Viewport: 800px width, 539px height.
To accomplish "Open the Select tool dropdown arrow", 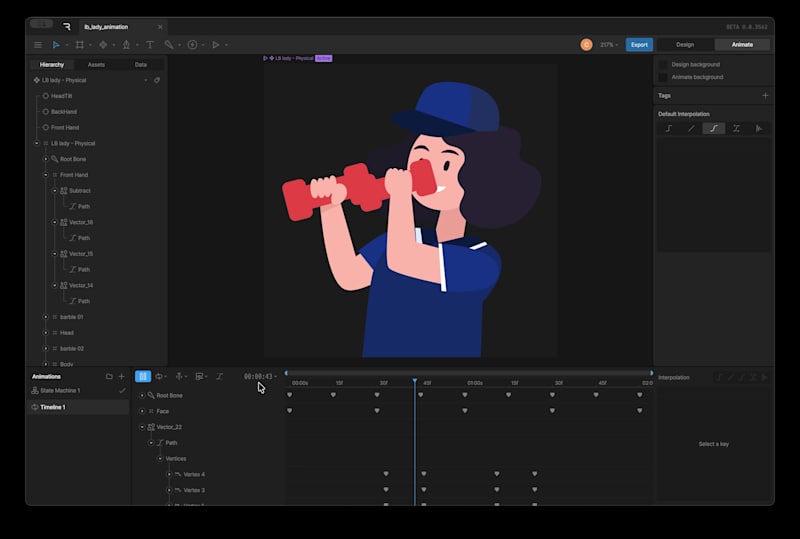I will [67, 45].
